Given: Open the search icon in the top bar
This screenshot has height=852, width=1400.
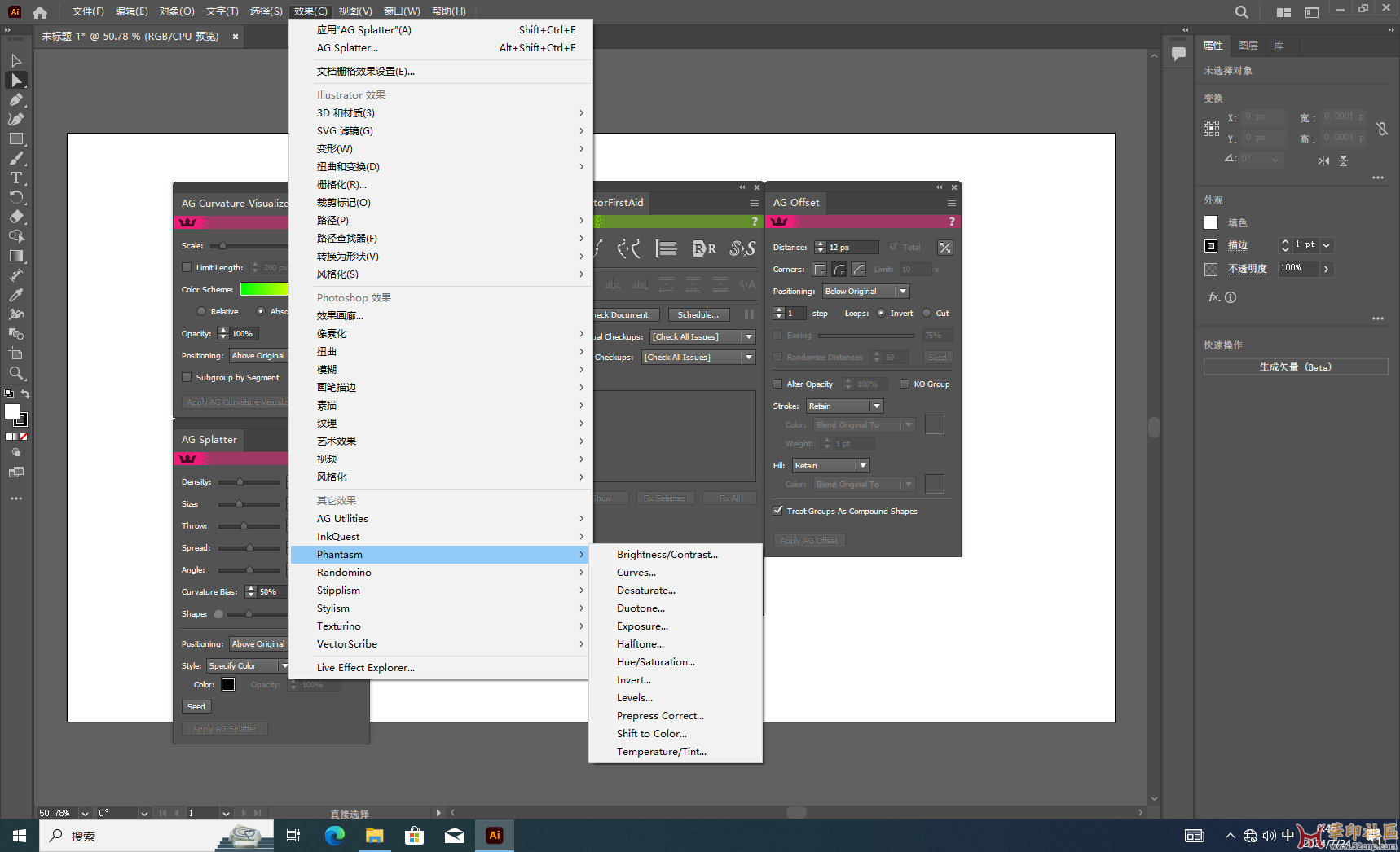Looking at the screenshot, I should pos(1241,12).
